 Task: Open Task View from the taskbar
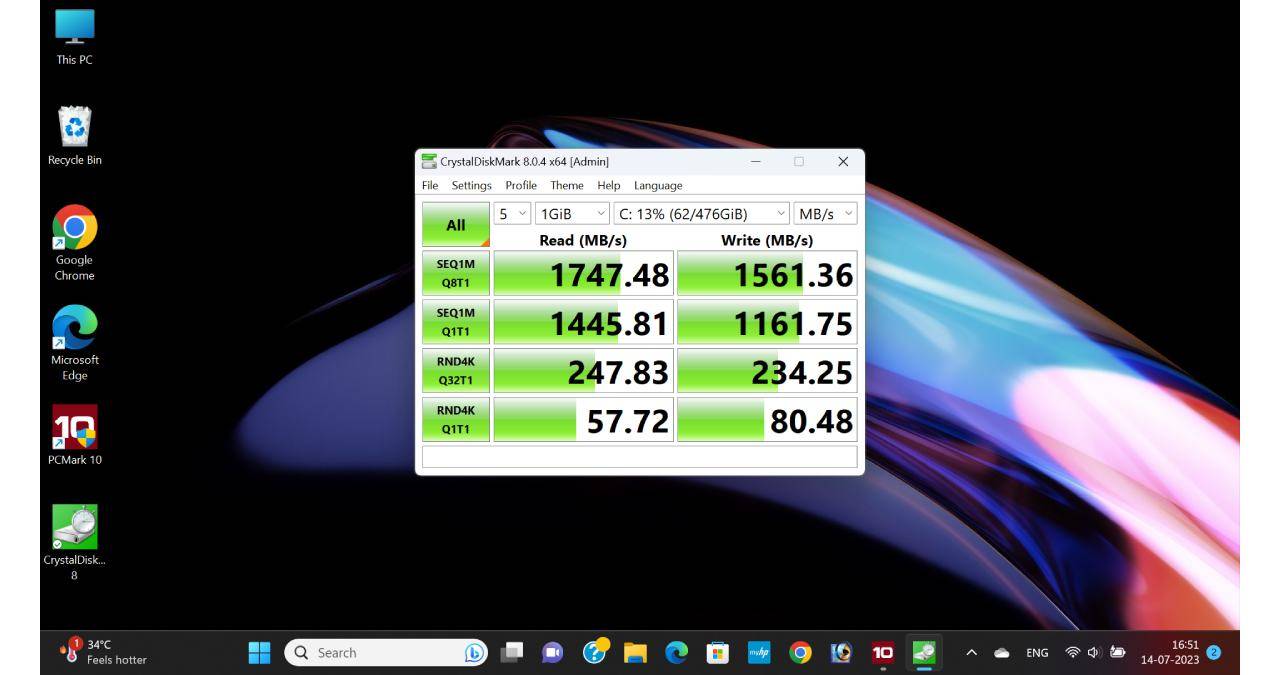click(x=512, y=653)
